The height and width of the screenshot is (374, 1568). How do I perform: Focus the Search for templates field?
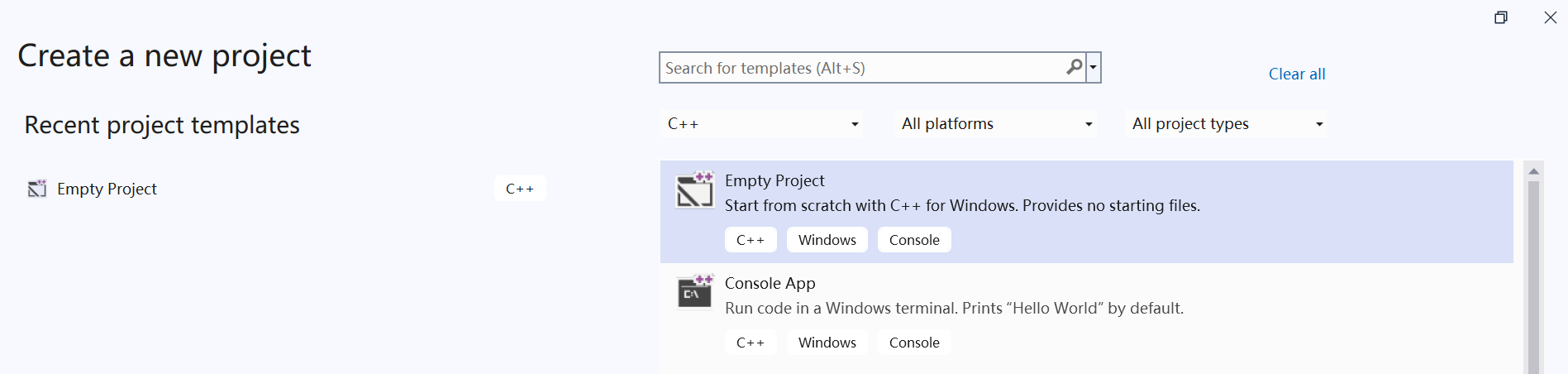[860, 68]
